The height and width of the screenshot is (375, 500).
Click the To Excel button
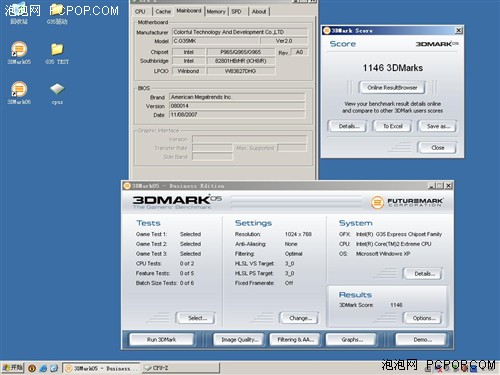pos(392,126)
